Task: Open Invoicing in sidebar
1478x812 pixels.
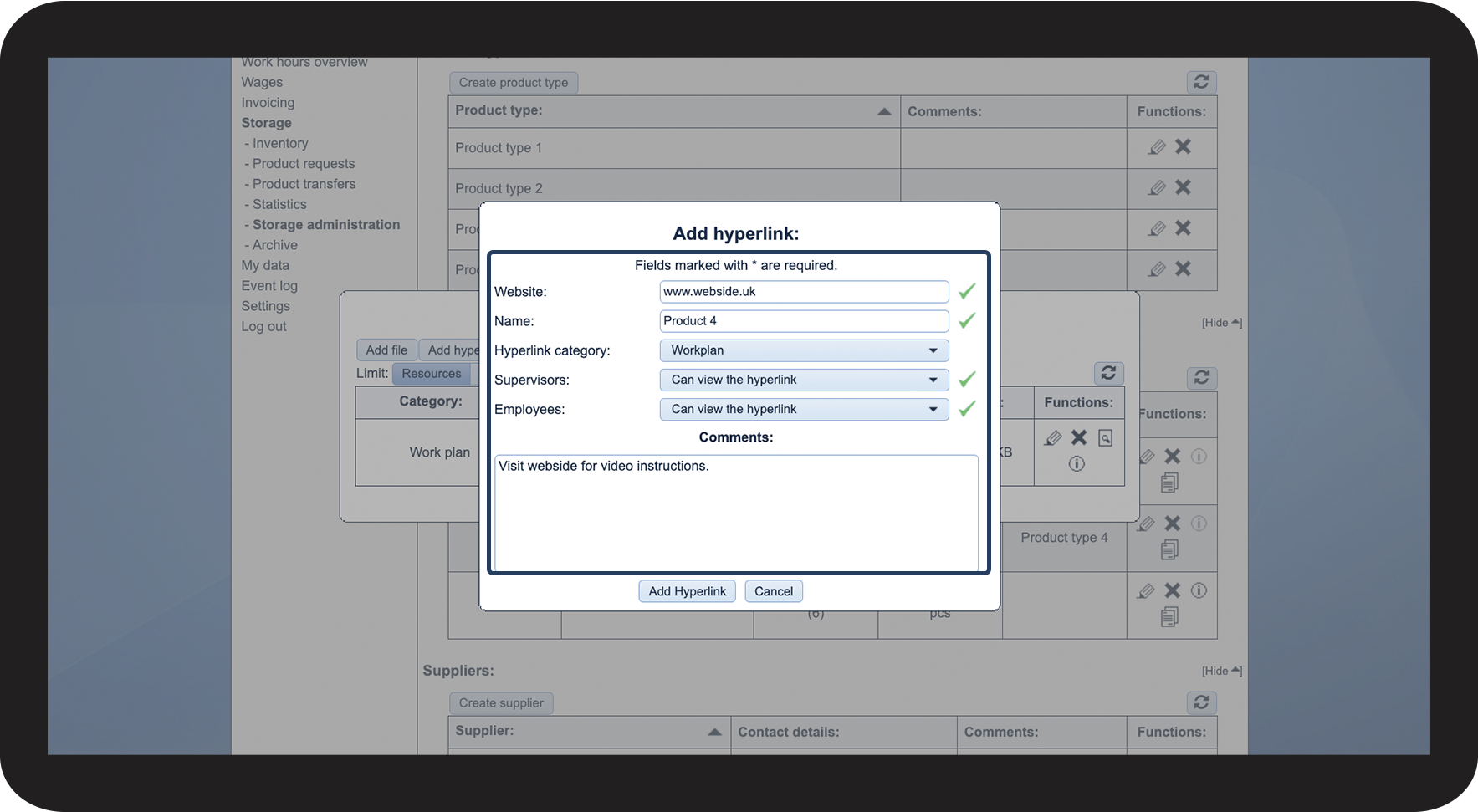Action: tap(268, 102)
